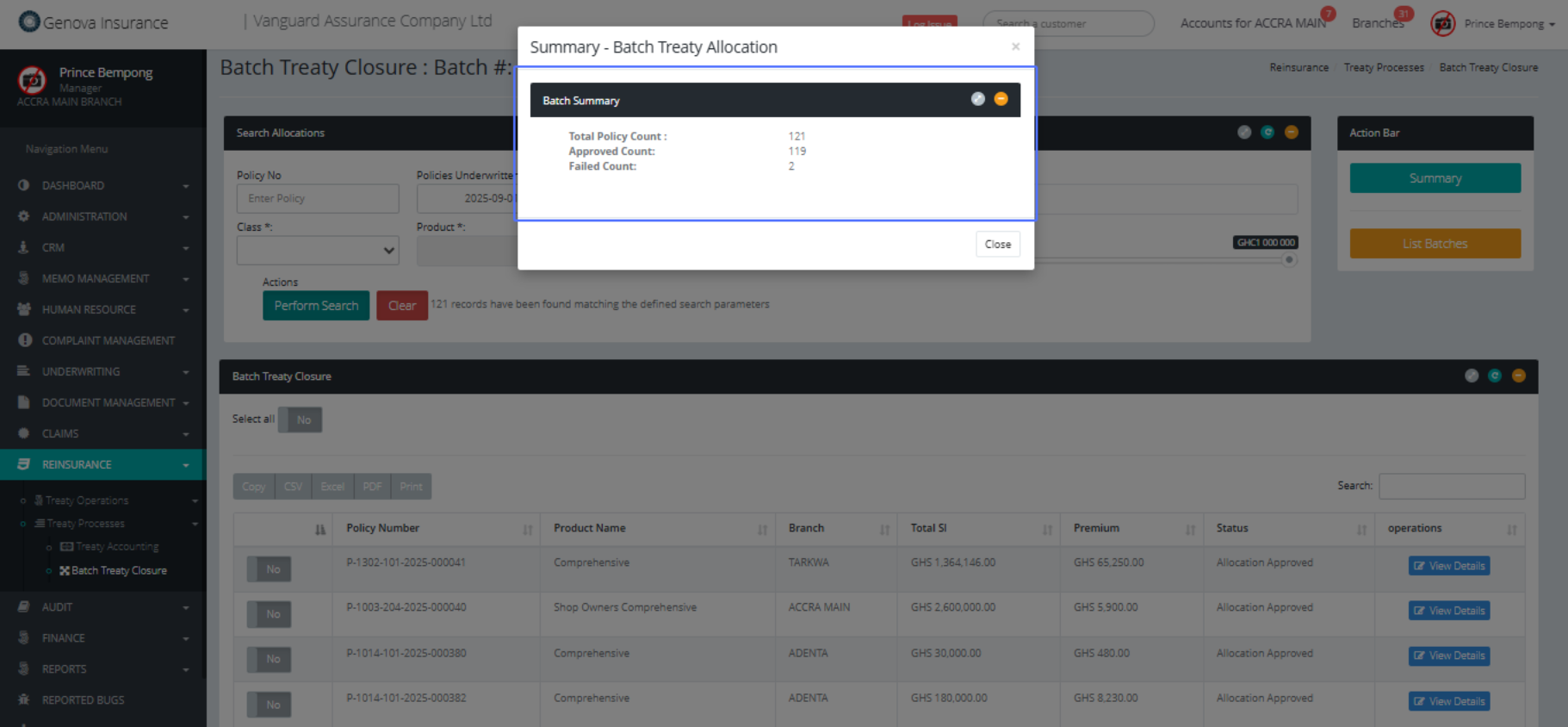Click the sum insured range slider handle
This screenshot has height=727, width=1568.
pos(1289,260)
